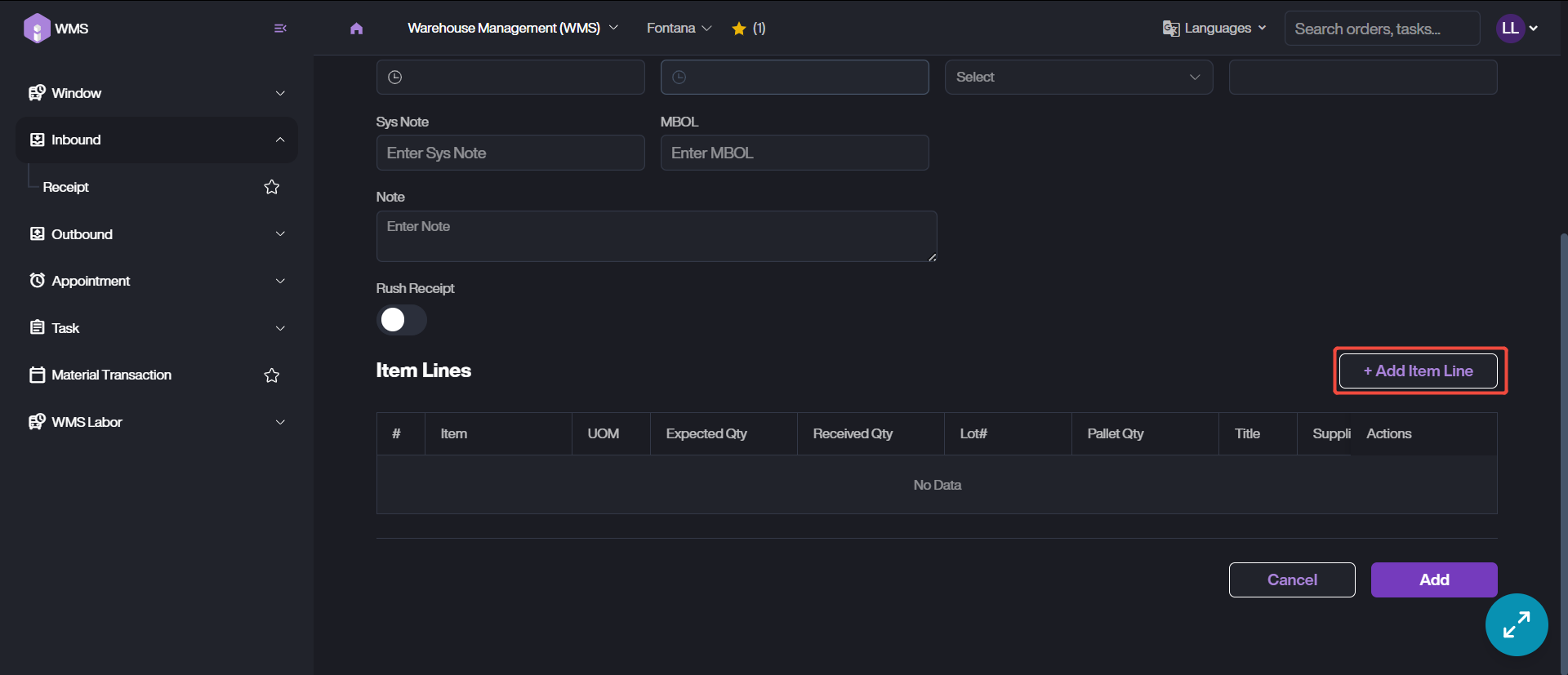The image size is (1568, 675).
Task: Open the Receipt submenu item
Action: [x=66, y=187]
